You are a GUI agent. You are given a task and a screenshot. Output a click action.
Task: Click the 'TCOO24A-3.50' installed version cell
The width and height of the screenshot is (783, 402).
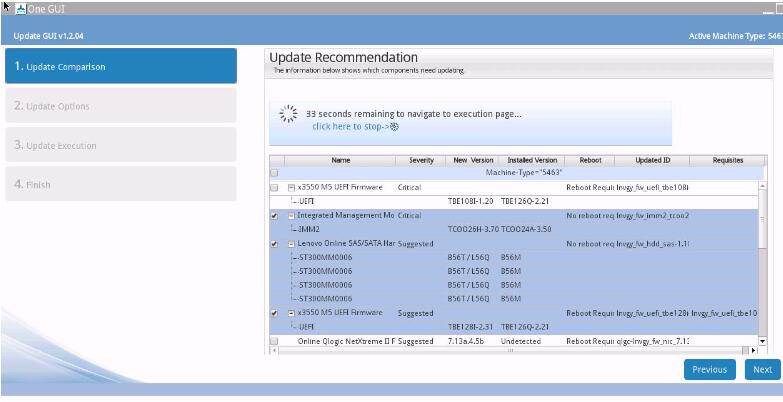point(526,230)
